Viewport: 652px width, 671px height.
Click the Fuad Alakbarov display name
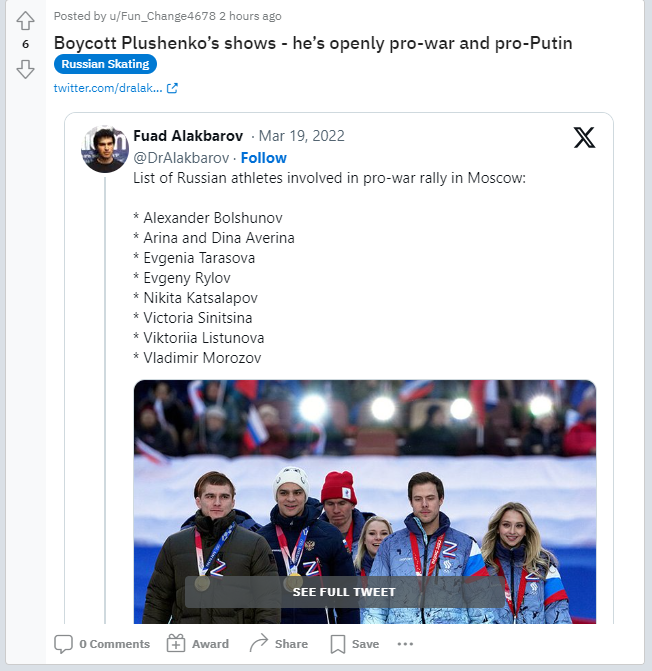(x=188, y=136)
